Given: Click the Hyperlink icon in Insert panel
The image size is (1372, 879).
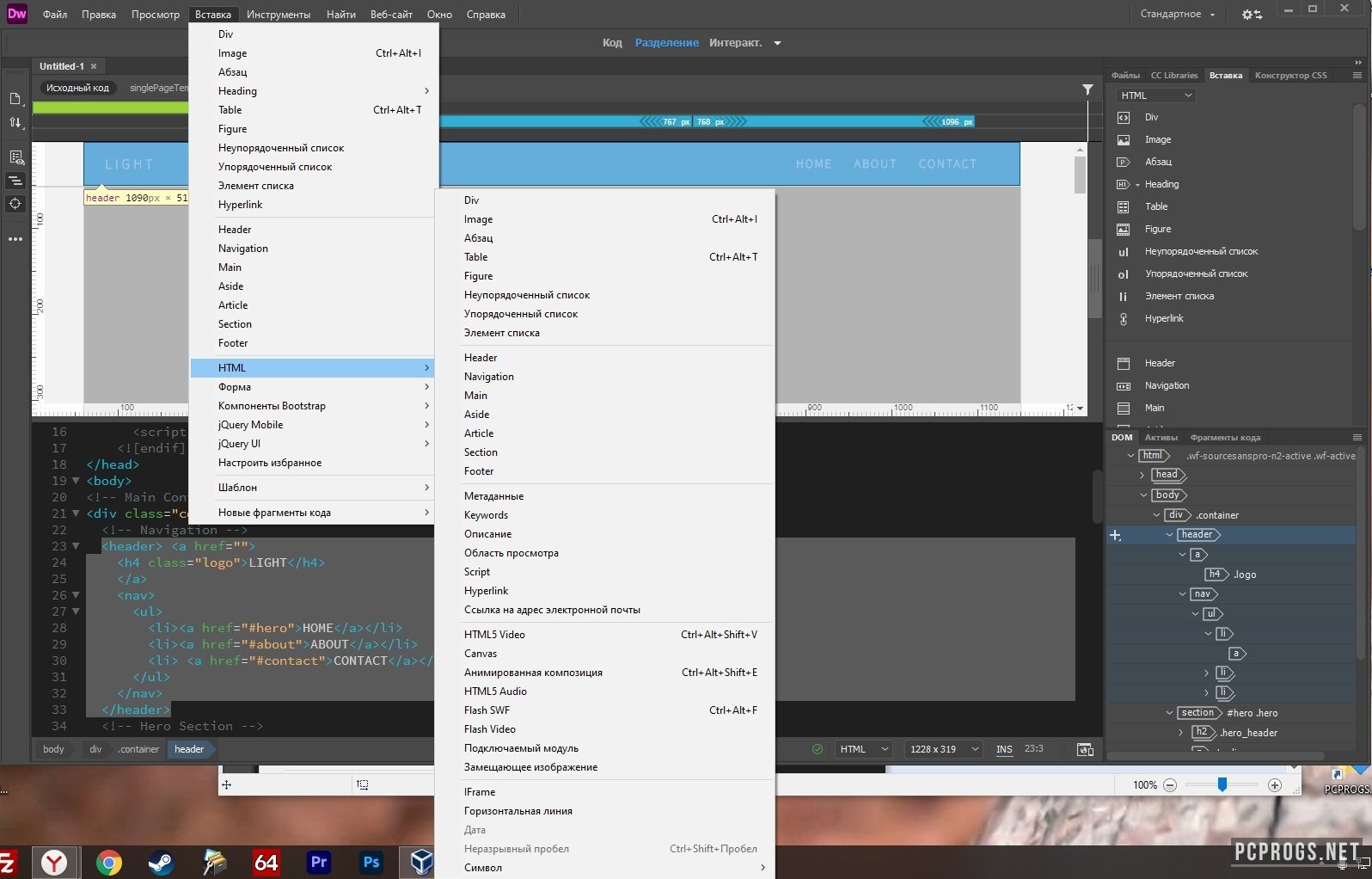Looking at the screenshot, I should tap(1123, 319).
